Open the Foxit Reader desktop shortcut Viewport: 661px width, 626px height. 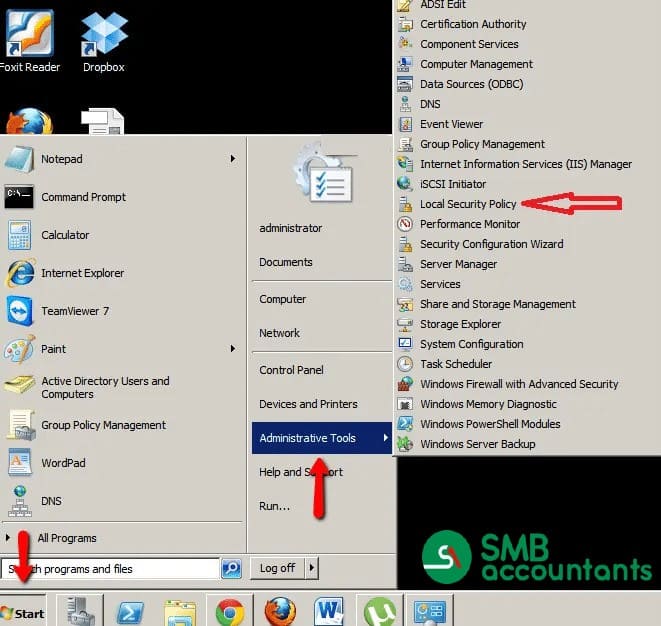(30, 40)
